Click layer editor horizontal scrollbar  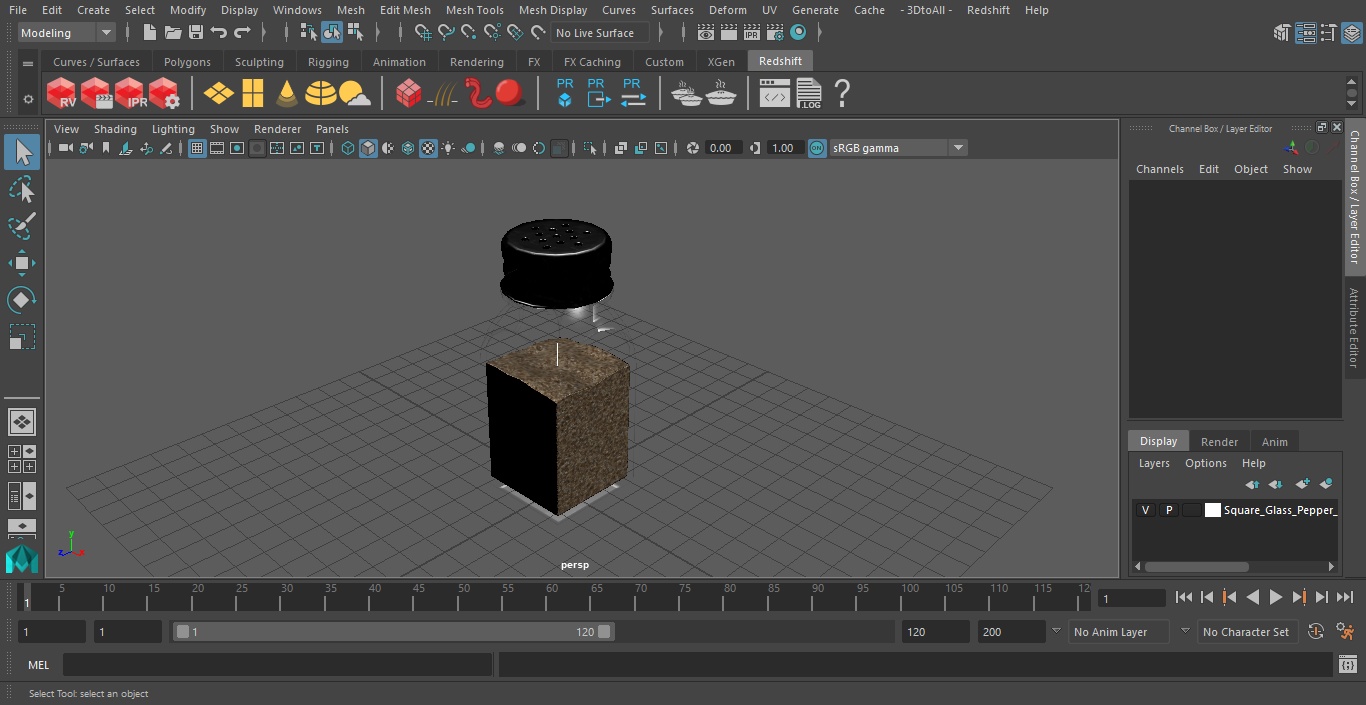[1196, 566]
